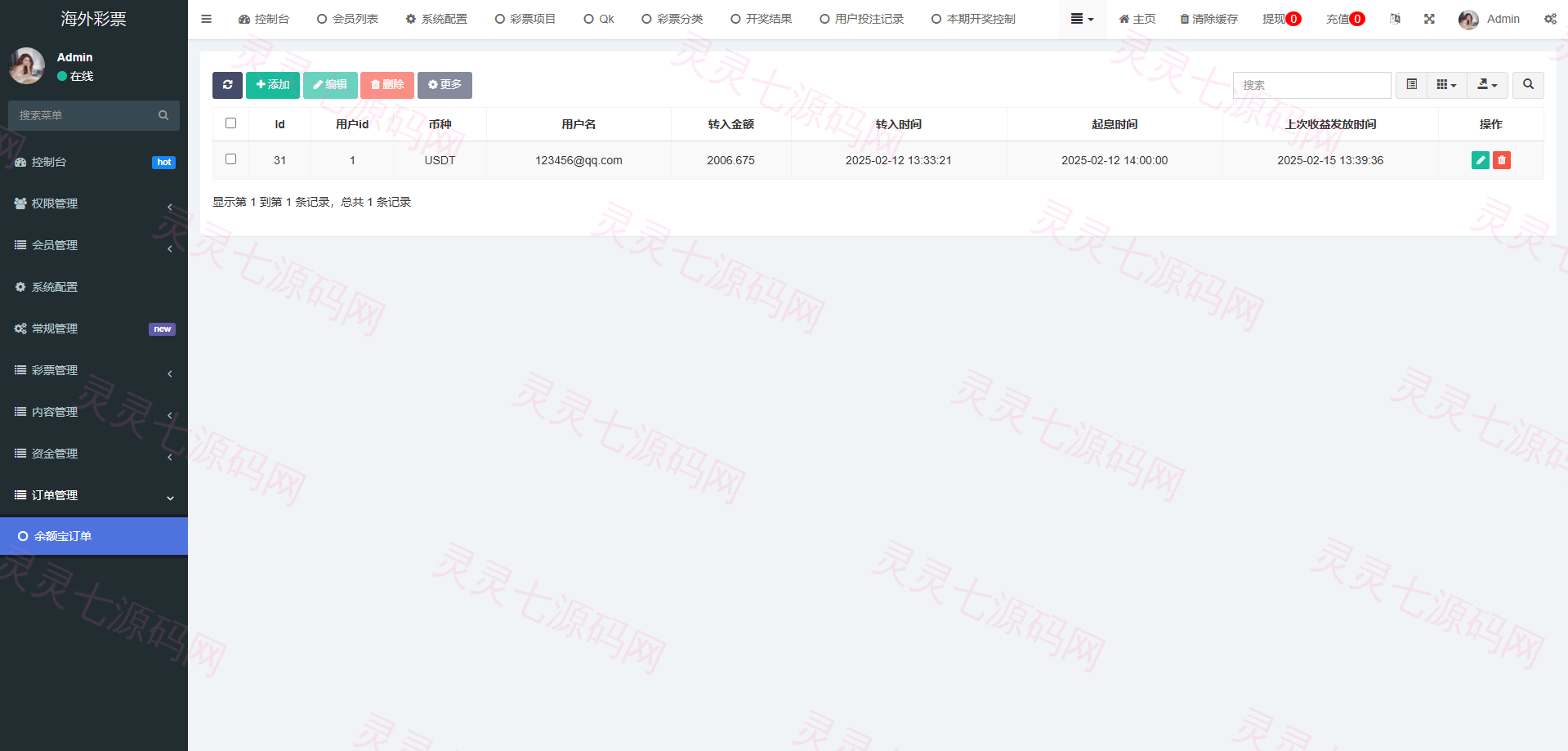Expand 彩票管理 sidebar menu
The height and width of the screenshot is (751, 1568).
click(x=94, y=370)
